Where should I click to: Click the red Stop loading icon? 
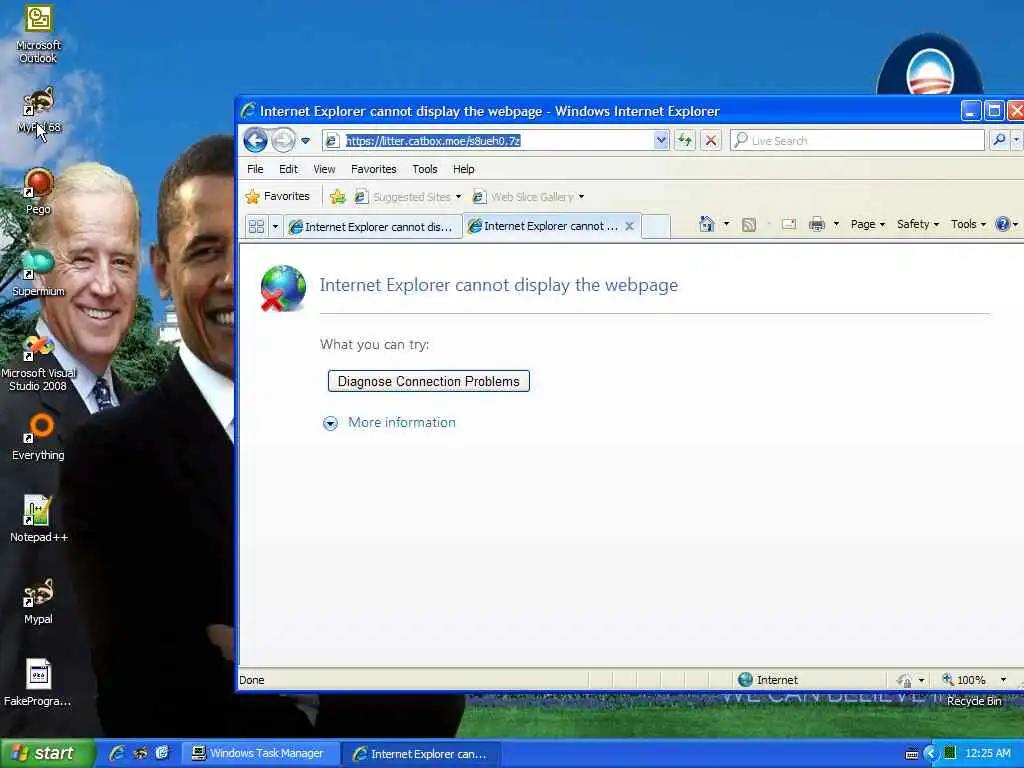point(711,140)
